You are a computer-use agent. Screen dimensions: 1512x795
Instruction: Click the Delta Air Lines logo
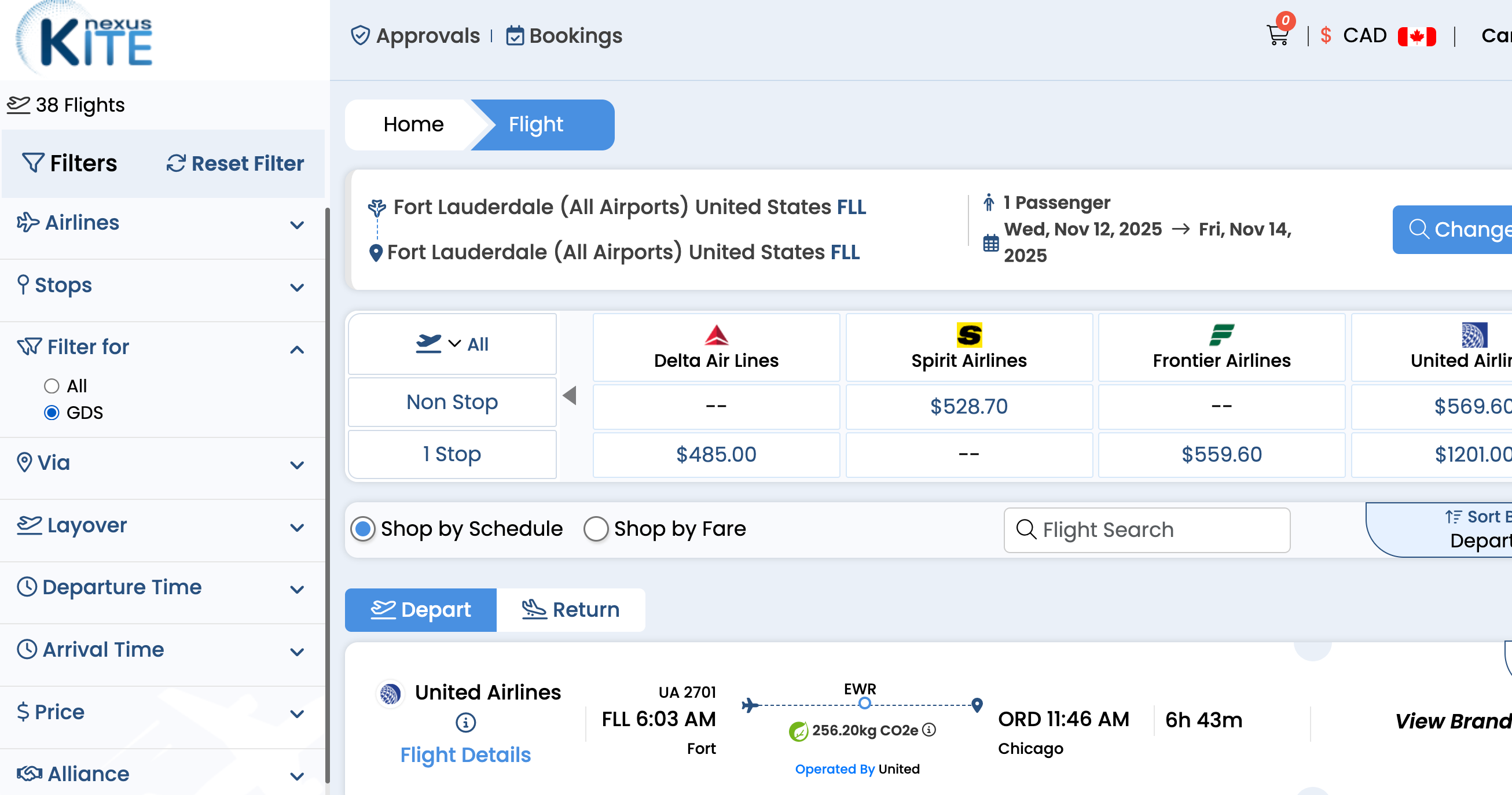(715, 335)
